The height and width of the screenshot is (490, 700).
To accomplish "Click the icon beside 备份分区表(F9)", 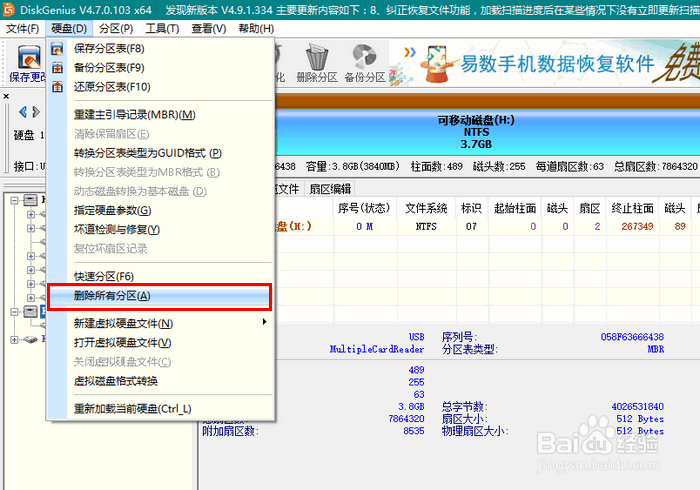I will pyautogui.click(x=58, y=68).
